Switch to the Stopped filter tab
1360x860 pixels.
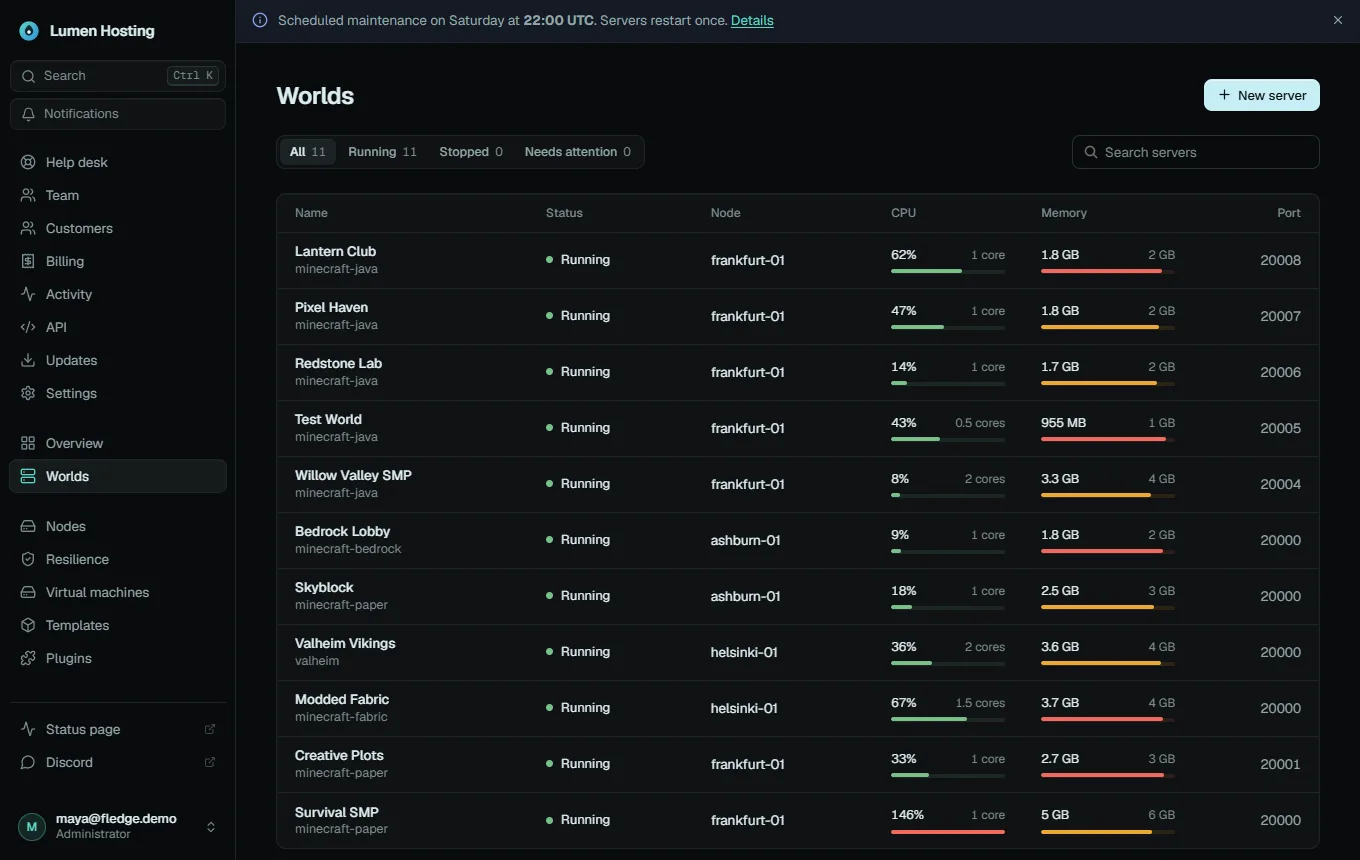click(x=471, y=152)
